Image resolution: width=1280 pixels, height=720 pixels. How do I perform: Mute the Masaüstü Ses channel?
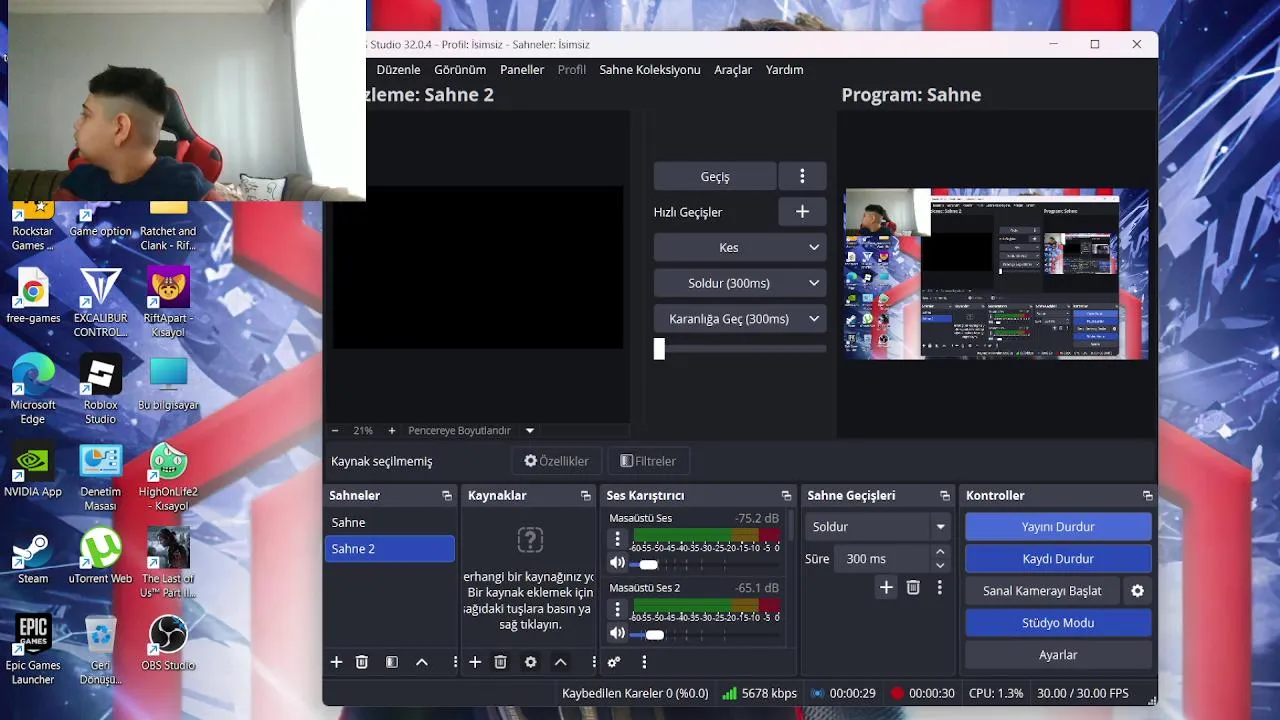617,564
